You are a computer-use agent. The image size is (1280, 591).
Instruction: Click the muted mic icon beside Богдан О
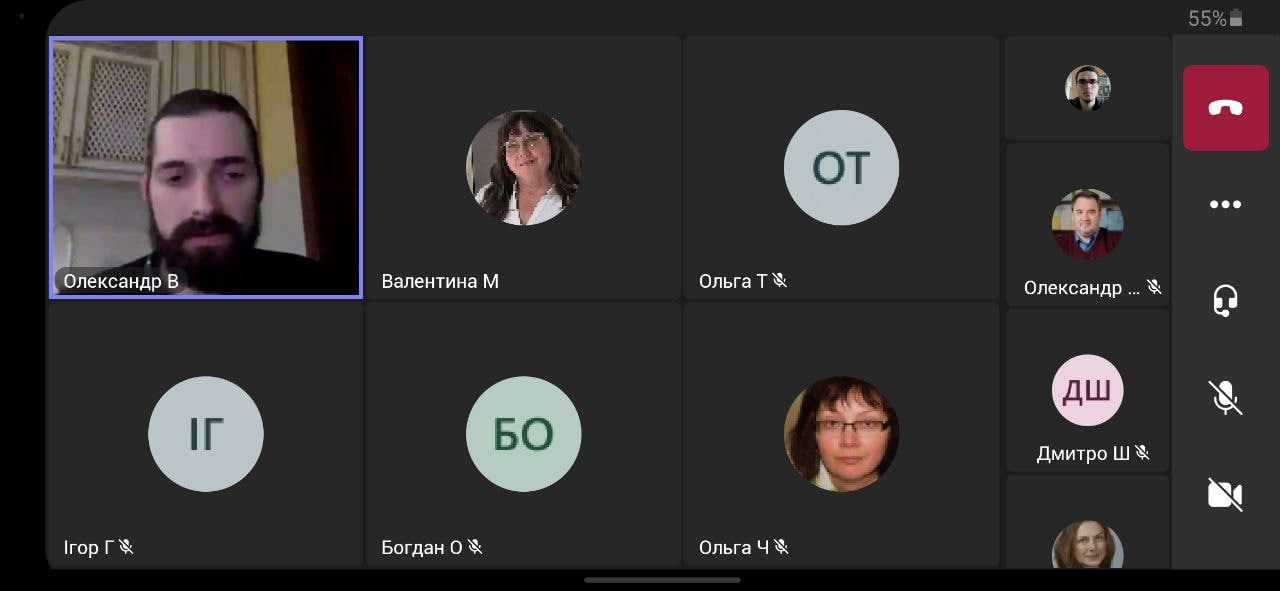[475, 547]
